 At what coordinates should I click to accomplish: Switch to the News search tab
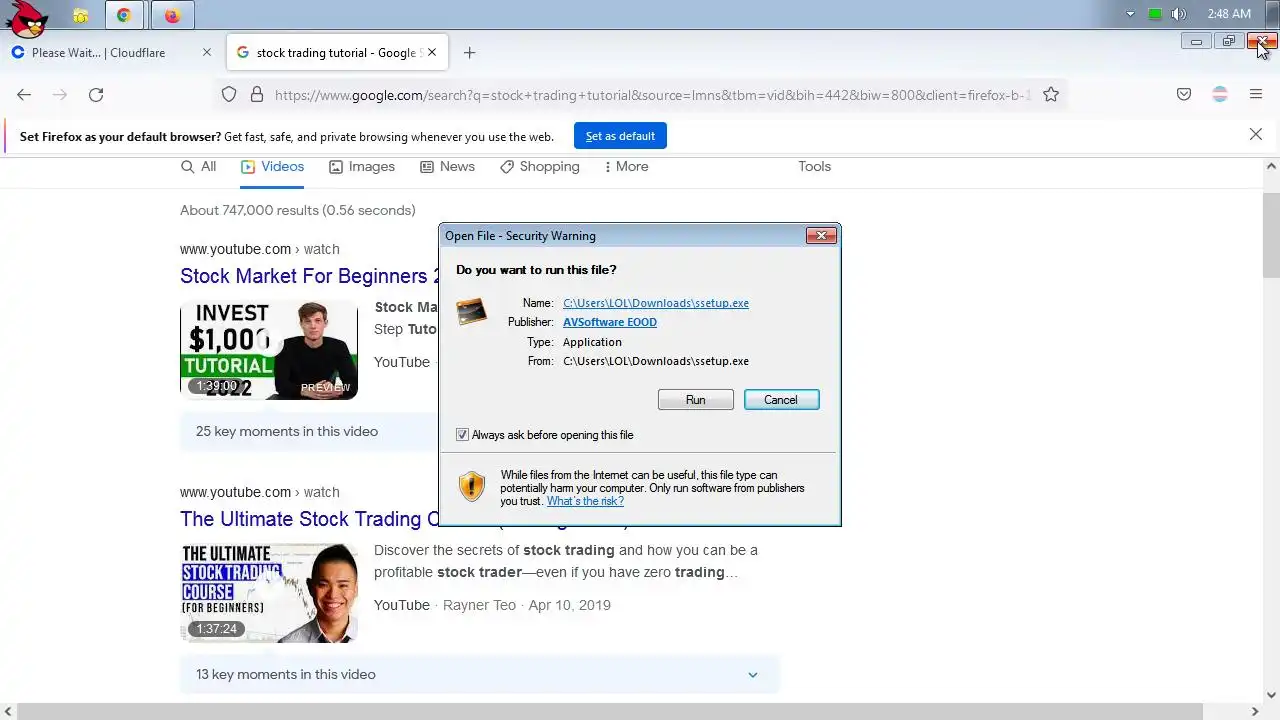point(447,167)
